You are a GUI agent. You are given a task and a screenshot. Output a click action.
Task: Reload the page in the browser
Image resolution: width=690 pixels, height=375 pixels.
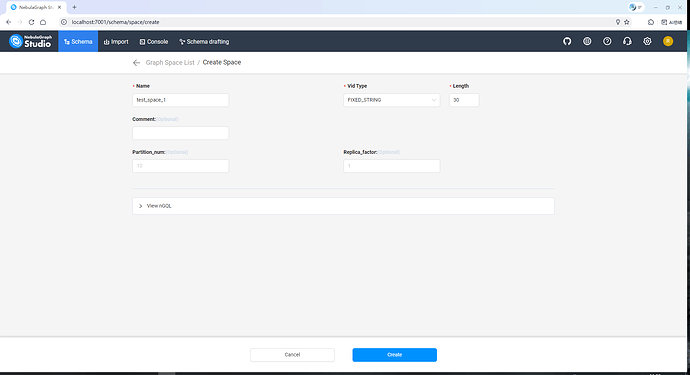pyautogui.click(x=31, y=22)
